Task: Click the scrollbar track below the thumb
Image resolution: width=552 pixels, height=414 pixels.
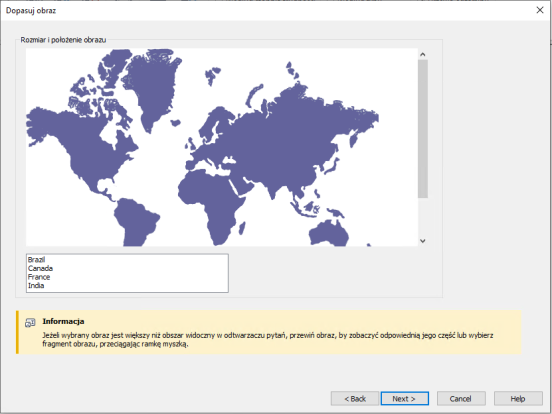Action: (423, 217)
